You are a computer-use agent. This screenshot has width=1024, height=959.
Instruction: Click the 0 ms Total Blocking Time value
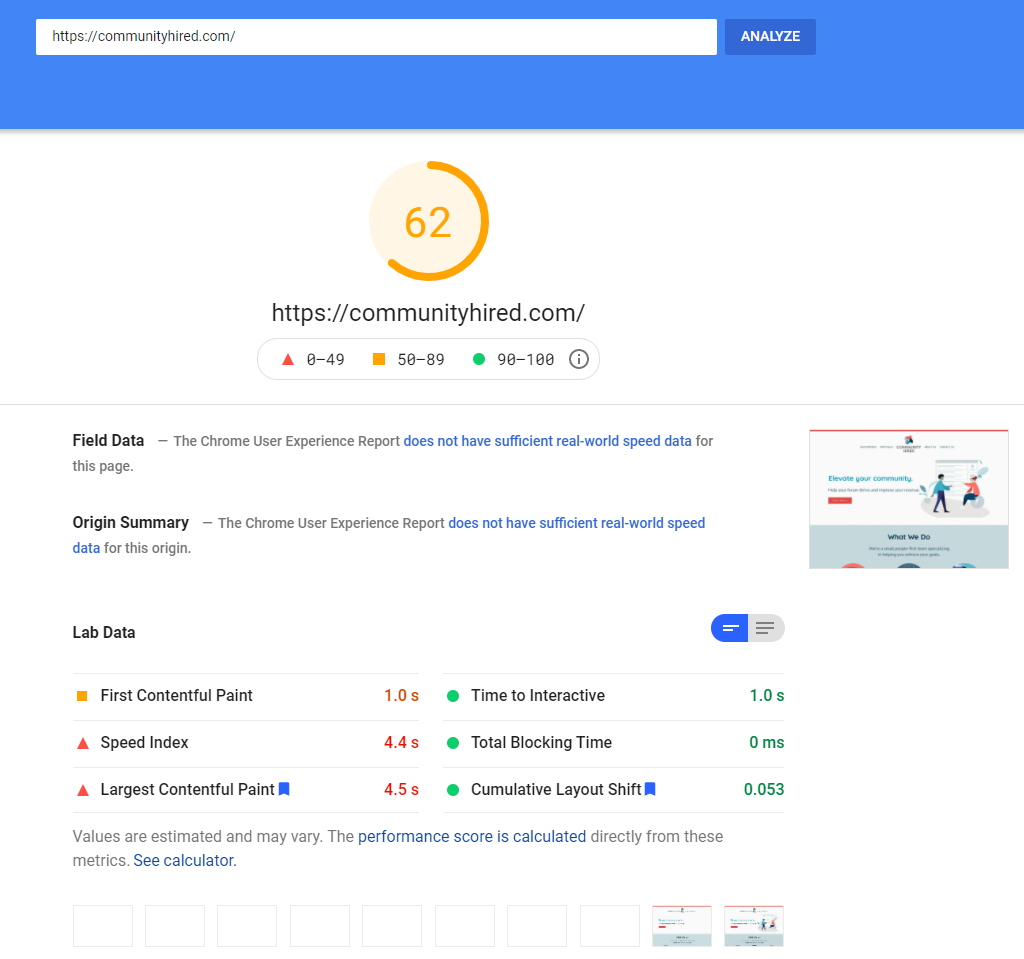(x=766, y=743)
